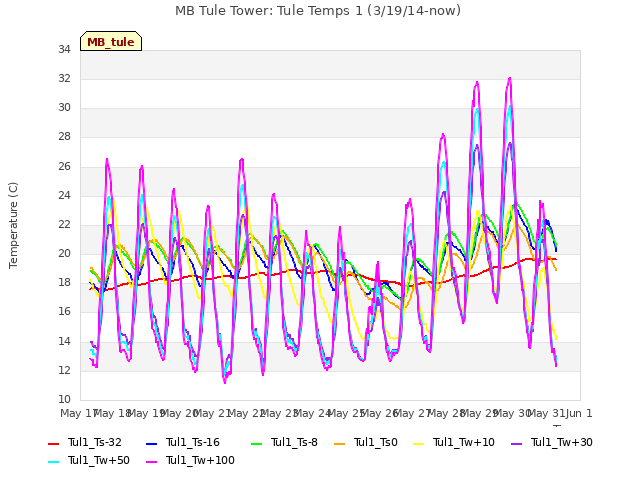
Task: Click the 10 y-axis tick label
Action: 64,400
